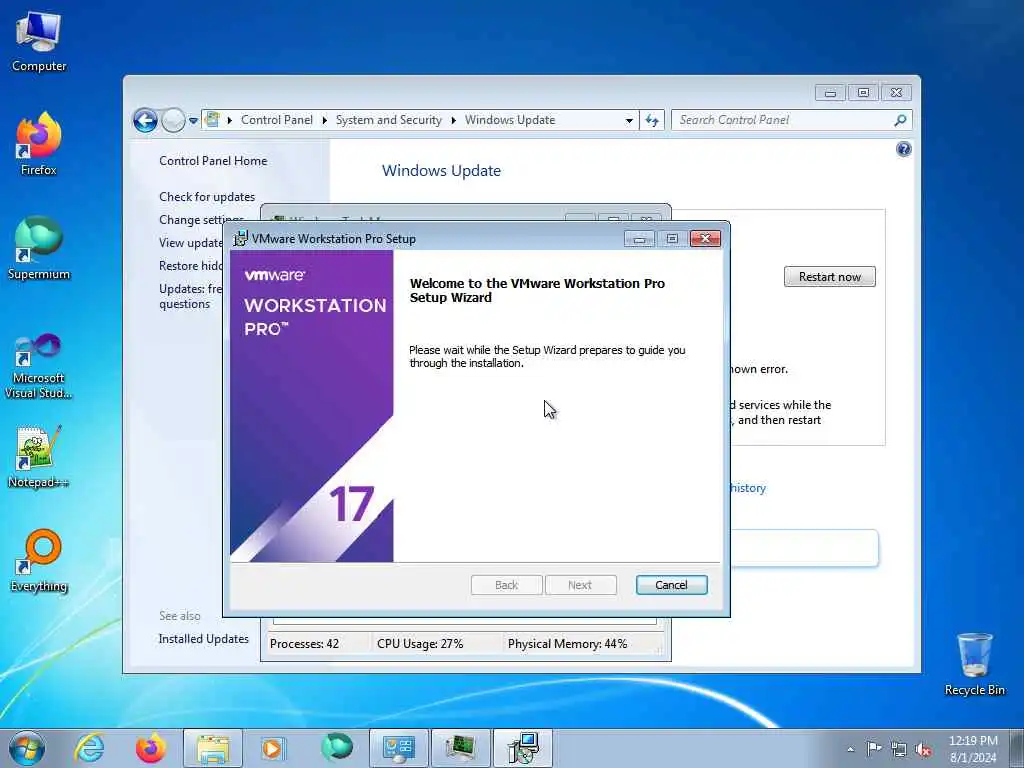Viewport: 1024px width, 768px height.
Task: Open Check for updates in Control Panel
Action: pos(207,197)
